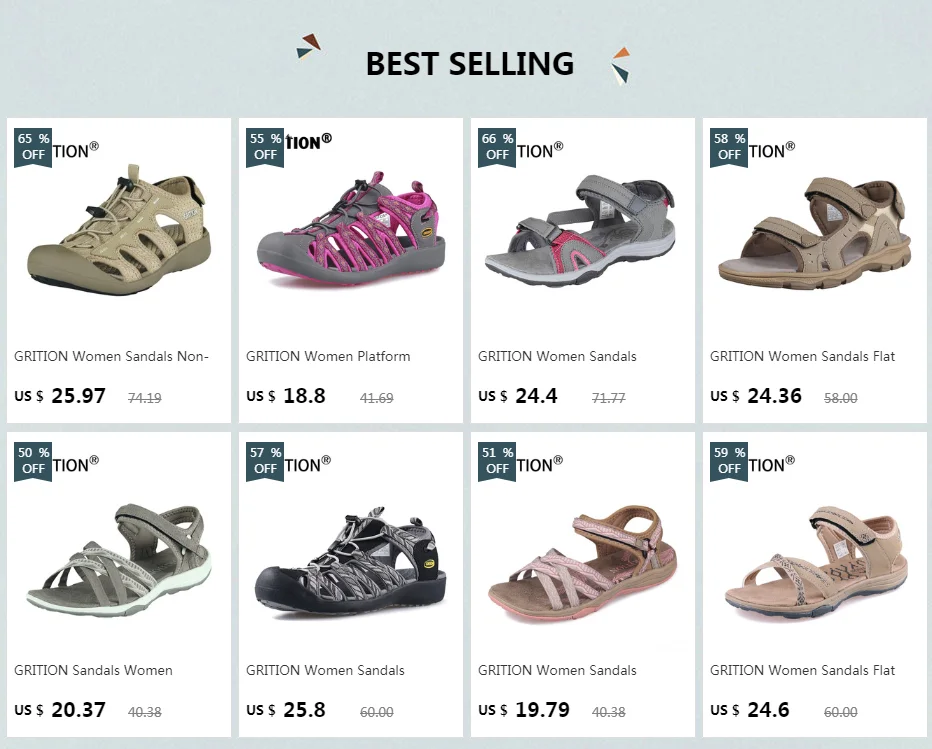Open the black closed-toe sandal image
The width and height of the screenshot is (932, 749).
351,556
